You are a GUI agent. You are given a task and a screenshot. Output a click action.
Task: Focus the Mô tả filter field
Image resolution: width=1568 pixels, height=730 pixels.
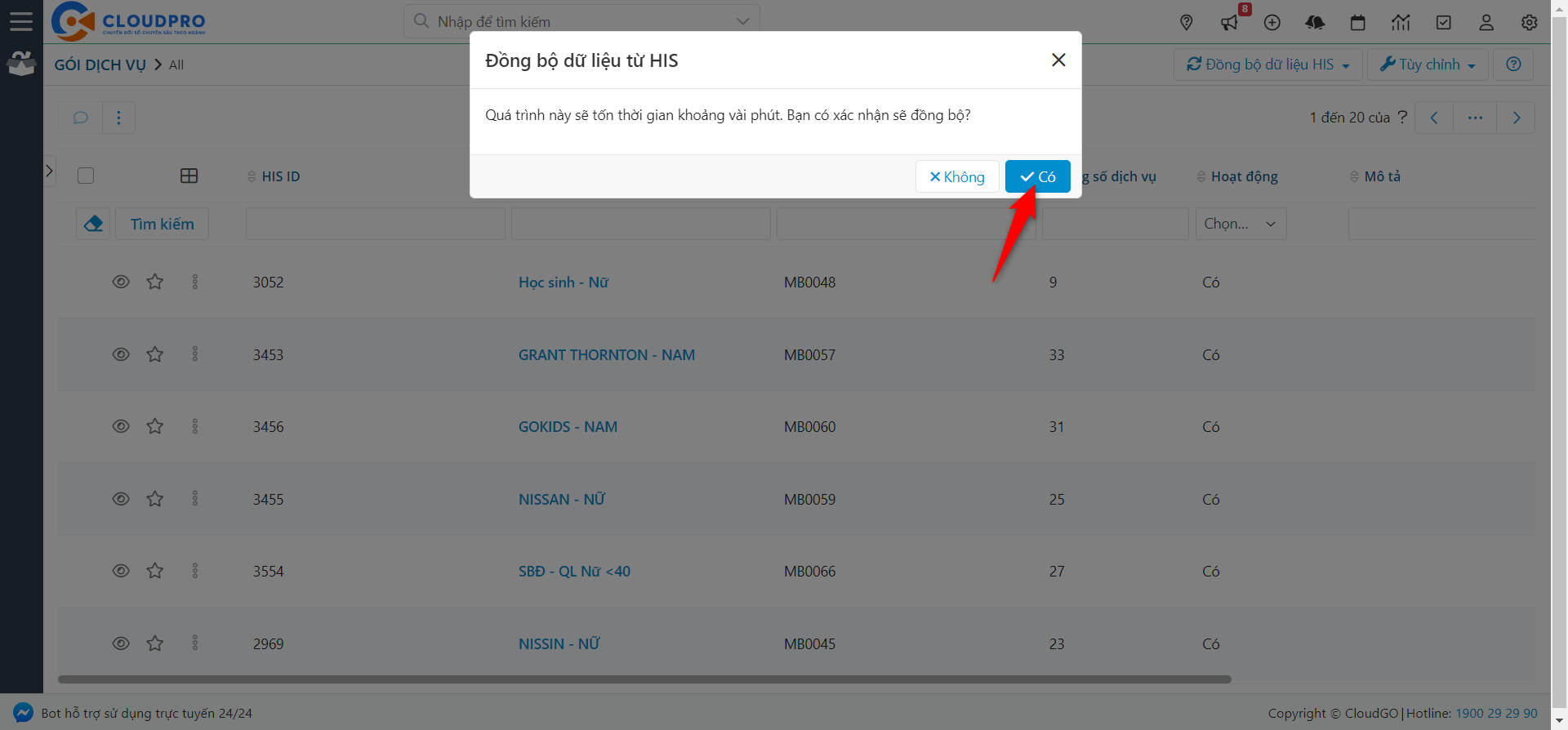click(1442, 224)
